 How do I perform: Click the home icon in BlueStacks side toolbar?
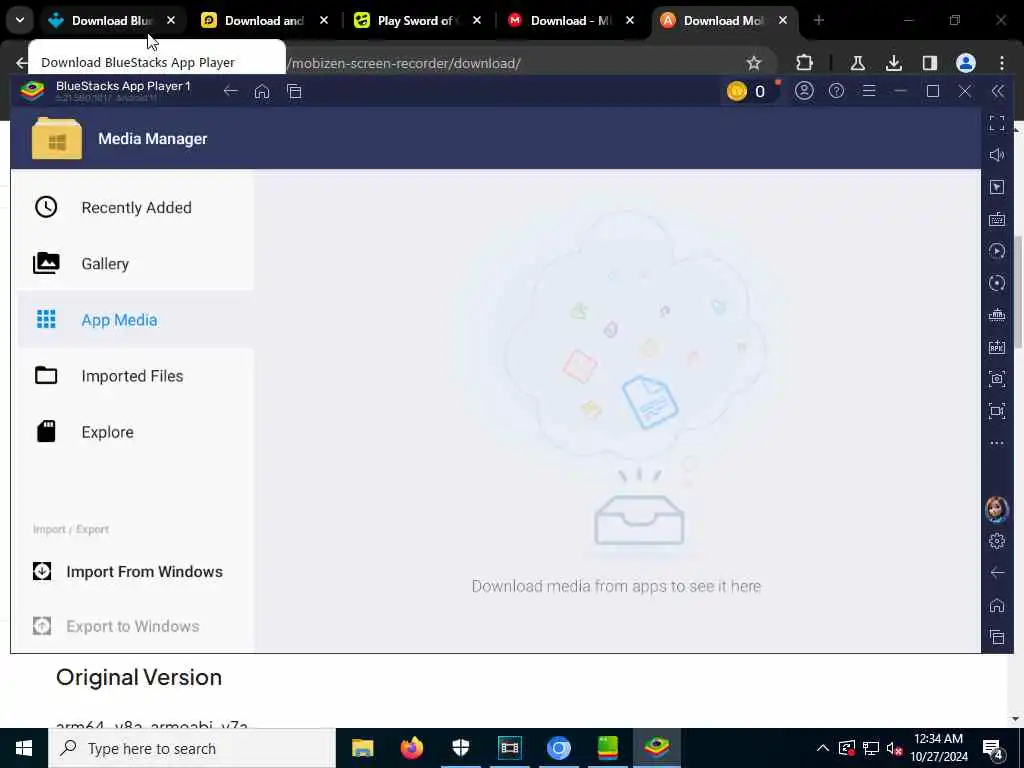point(997,605)
